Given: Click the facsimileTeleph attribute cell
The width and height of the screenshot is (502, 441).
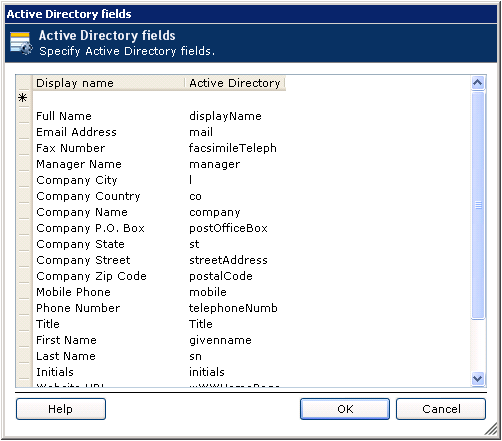Looking at the screenshot, I should click(235, 148).
